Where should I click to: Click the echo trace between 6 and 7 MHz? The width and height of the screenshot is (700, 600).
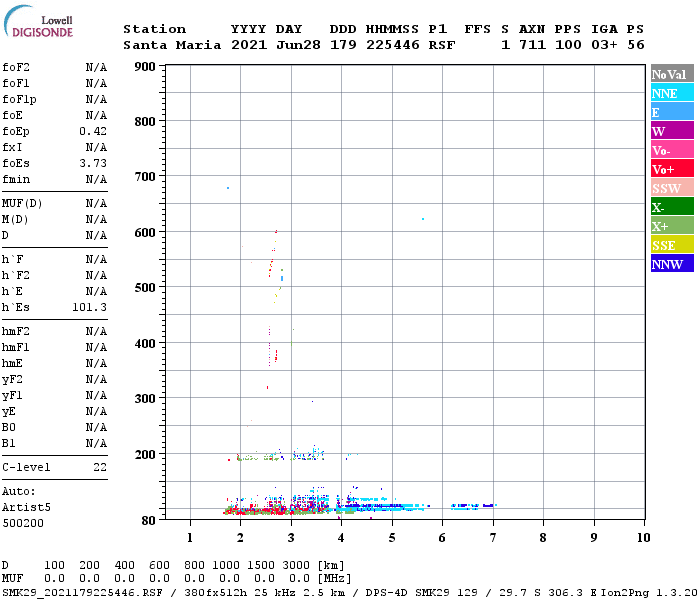pos(473,506)
